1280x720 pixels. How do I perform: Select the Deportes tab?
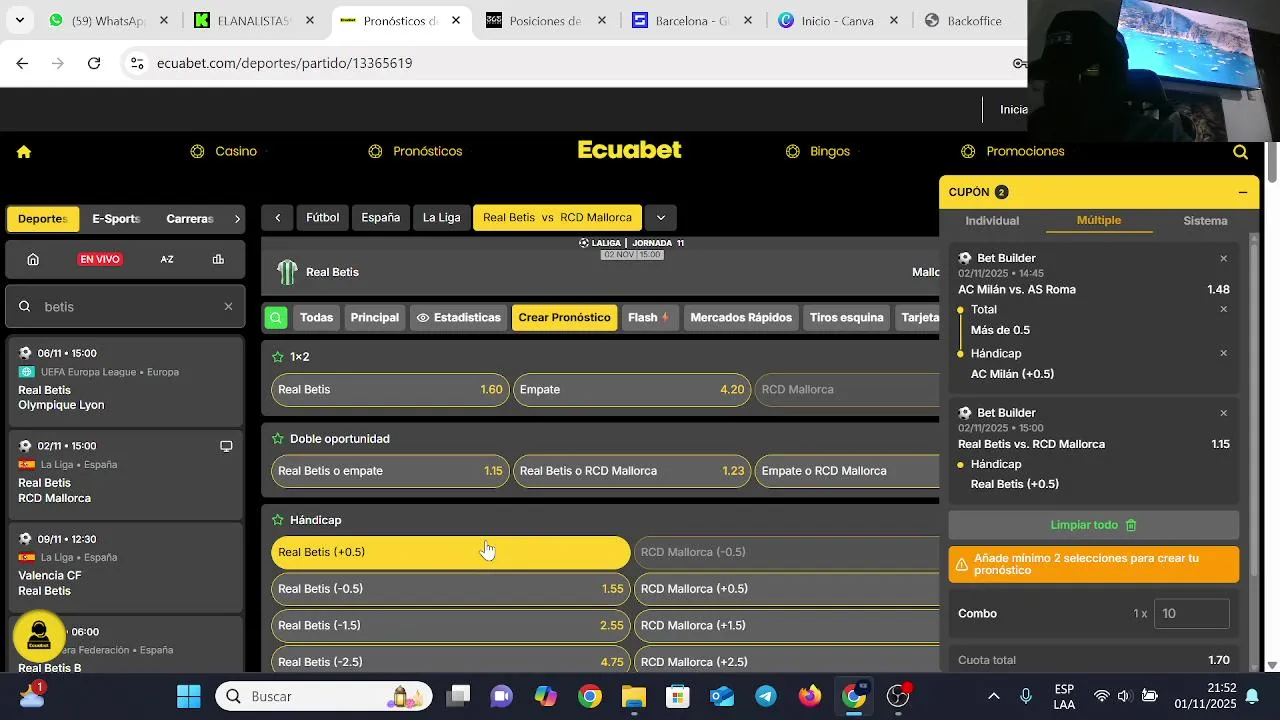42,219
